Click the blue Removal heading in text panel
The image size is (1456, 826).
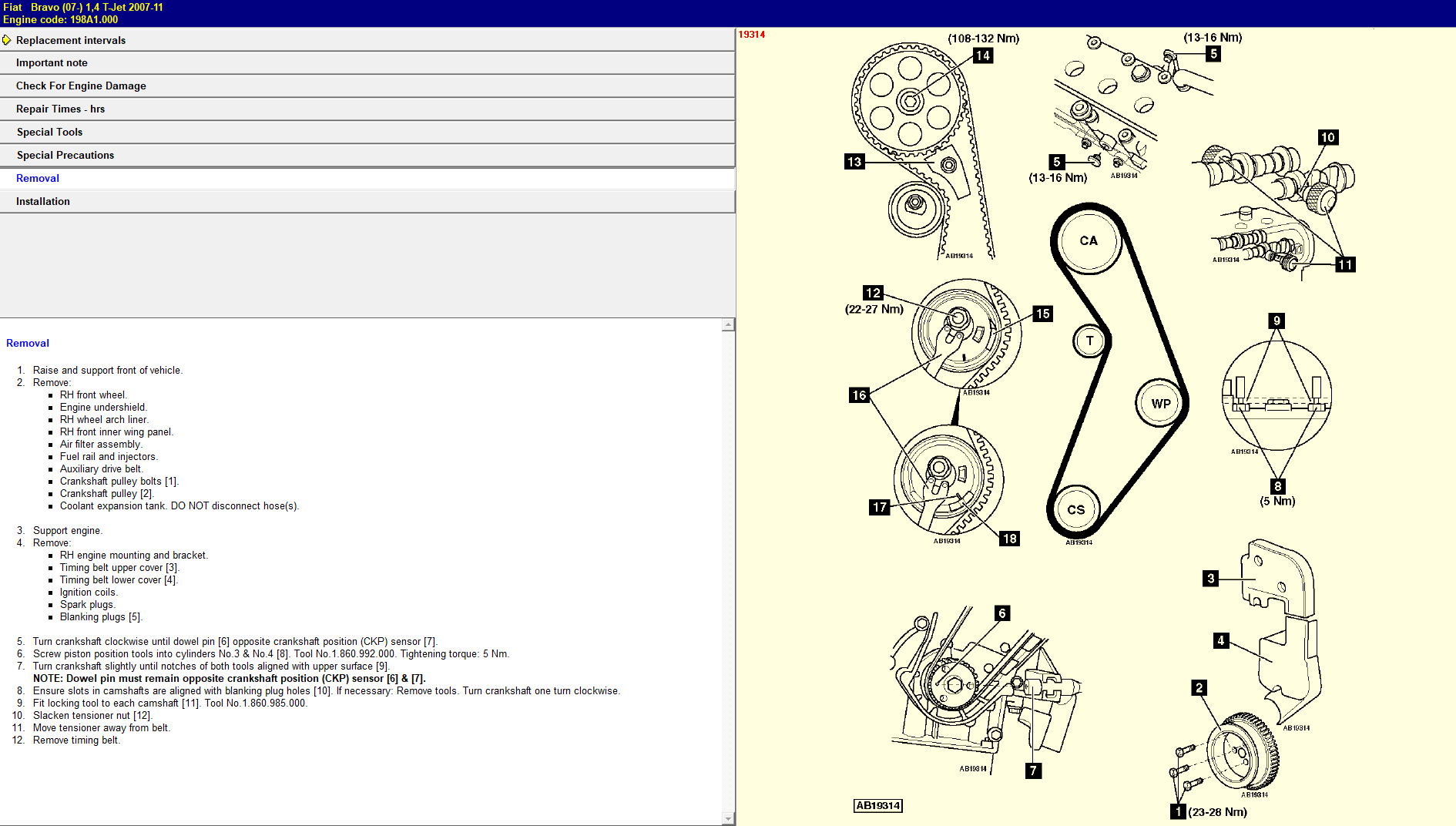28,344
